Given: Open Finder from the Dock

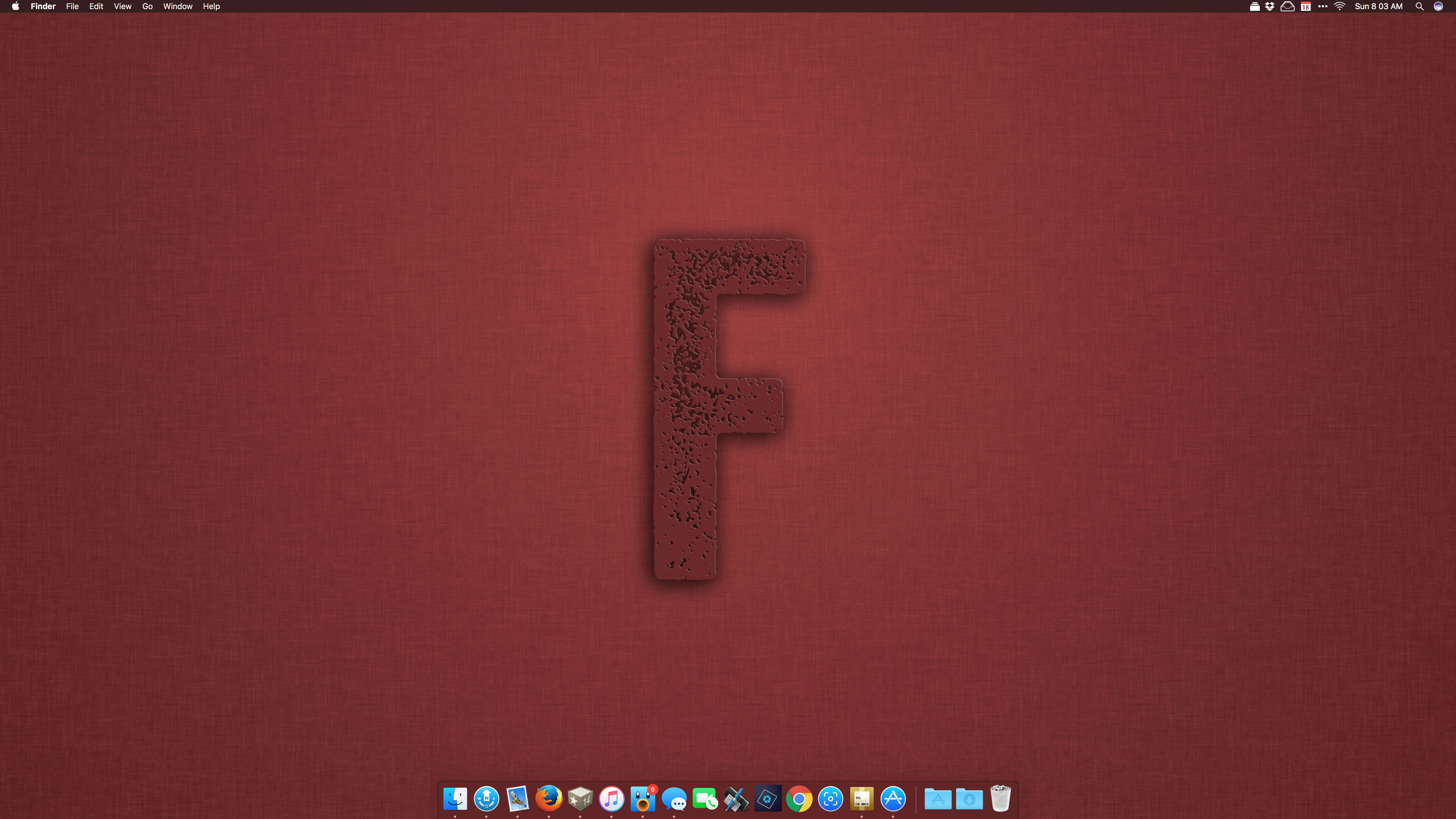Looking at the screenshot, I should pos(455,799).
